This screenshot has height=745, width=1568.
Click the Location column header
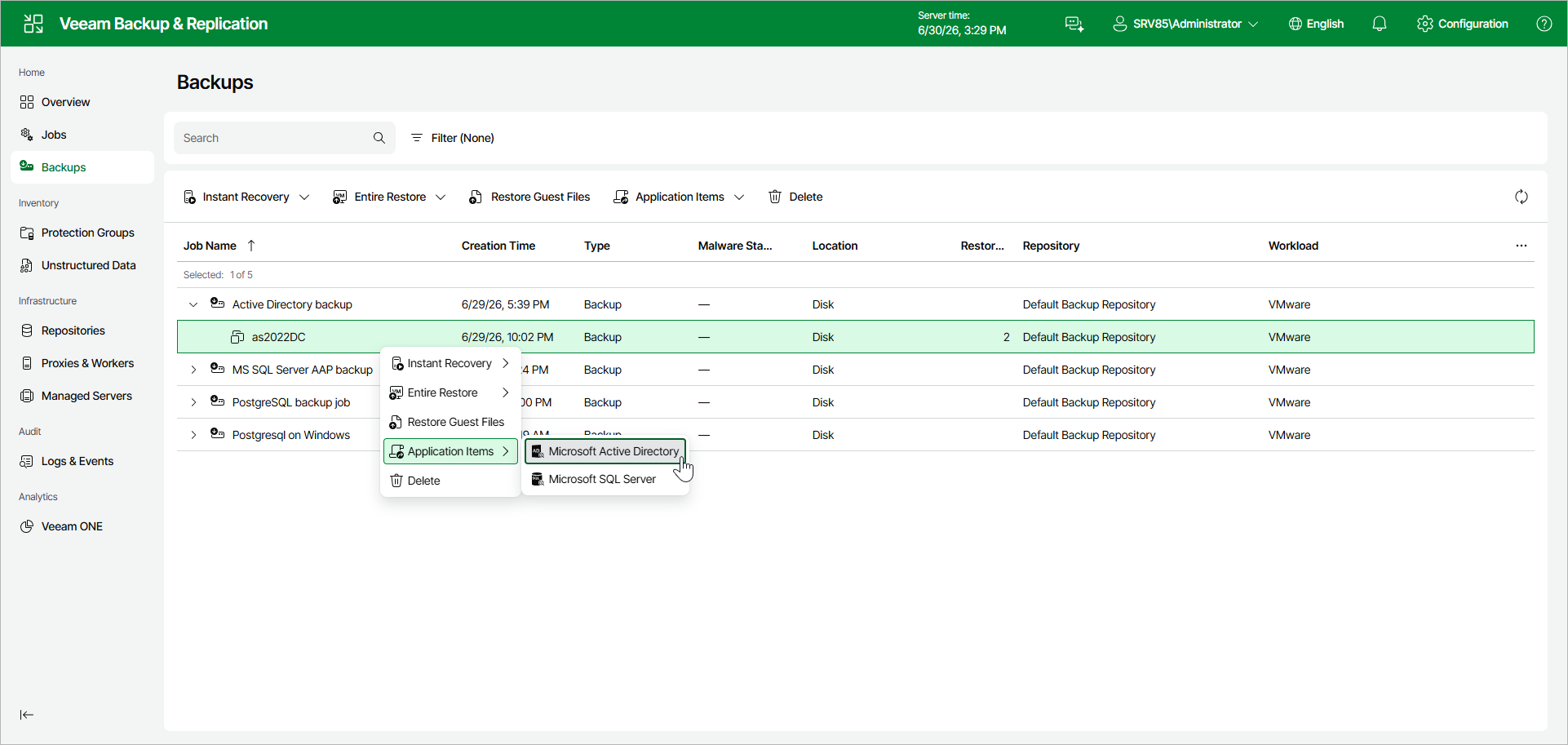tap(835, 246)
